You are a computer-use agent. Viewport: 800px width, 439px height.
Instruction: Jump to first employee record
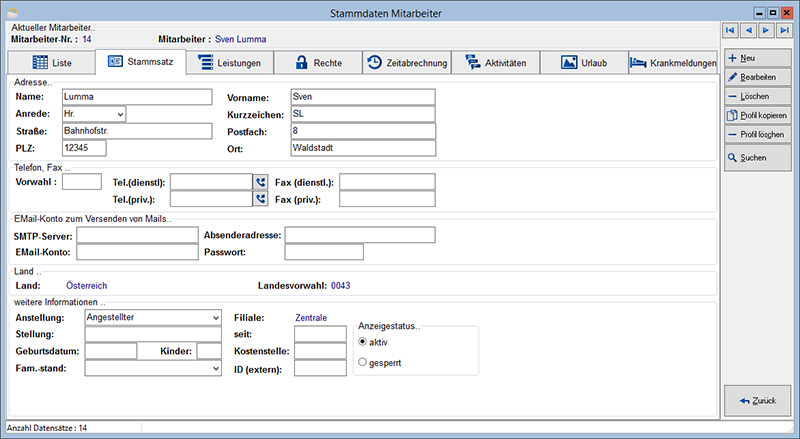tap(730, 30)
